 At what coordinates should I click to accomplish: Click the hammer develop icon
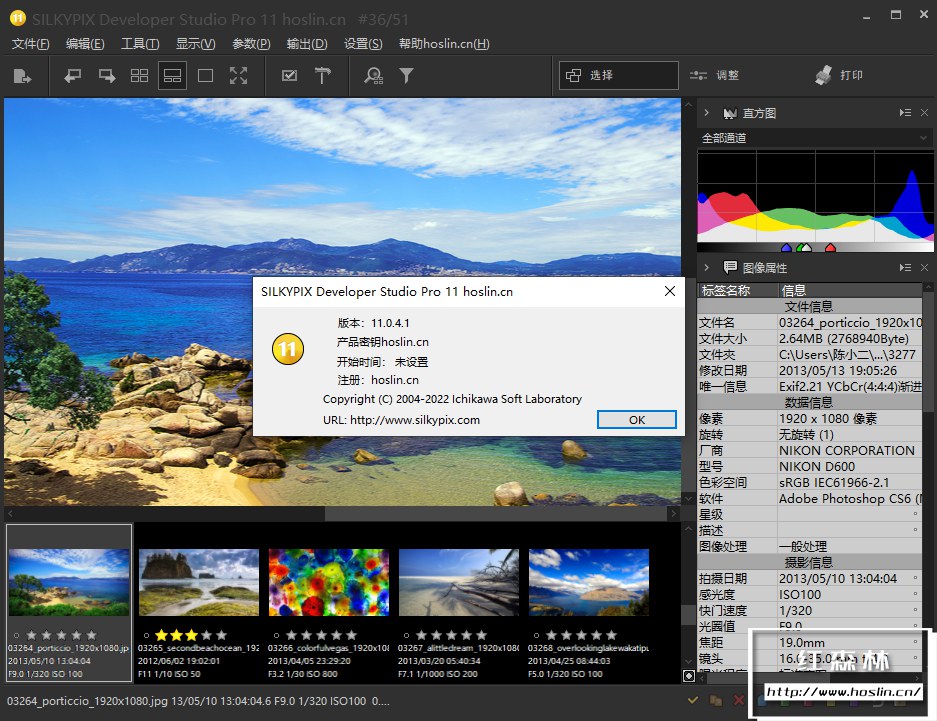tap(322, 76)
